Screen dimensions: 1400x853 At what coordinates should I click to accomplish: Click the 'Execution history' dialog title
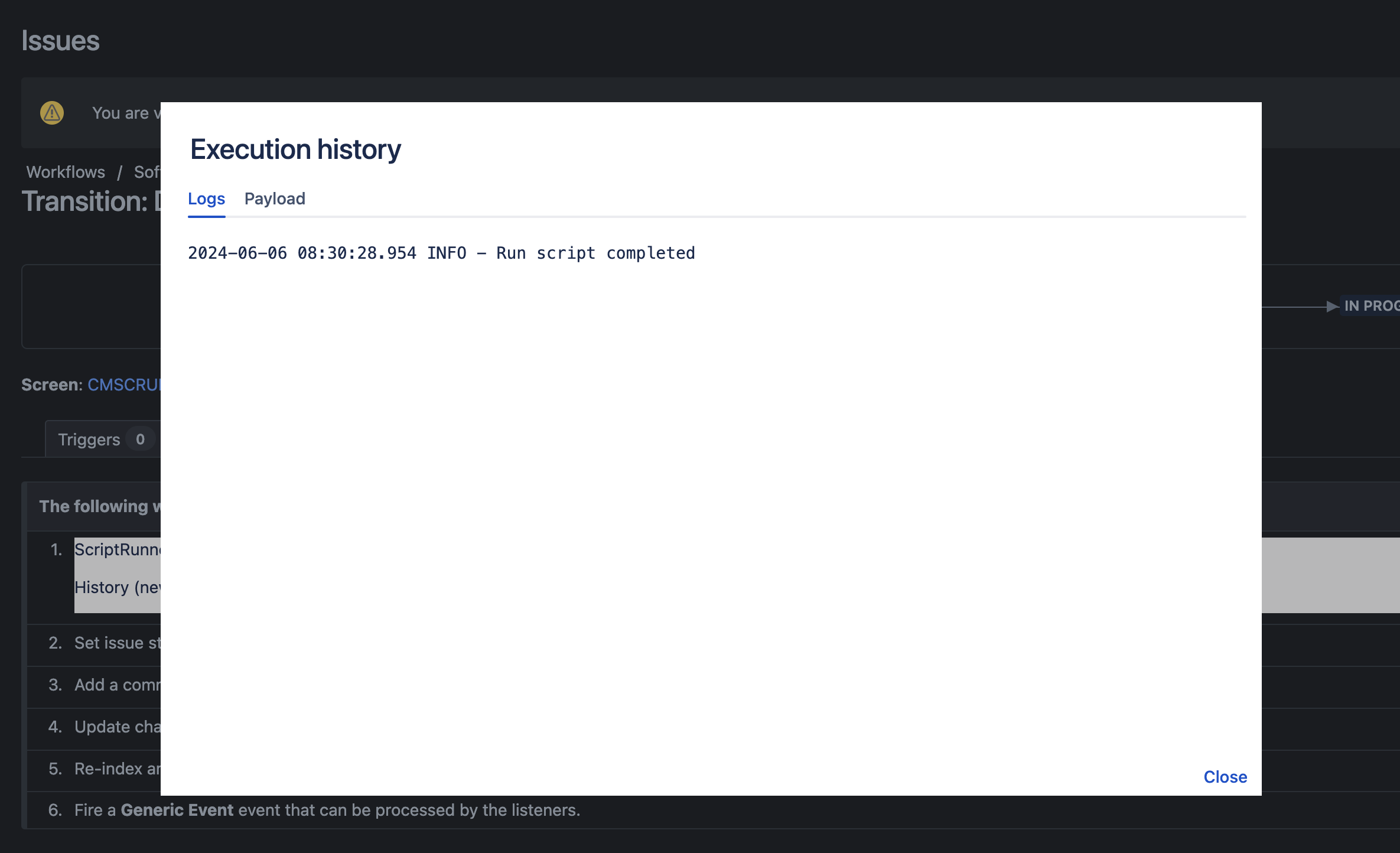point(295,149)
